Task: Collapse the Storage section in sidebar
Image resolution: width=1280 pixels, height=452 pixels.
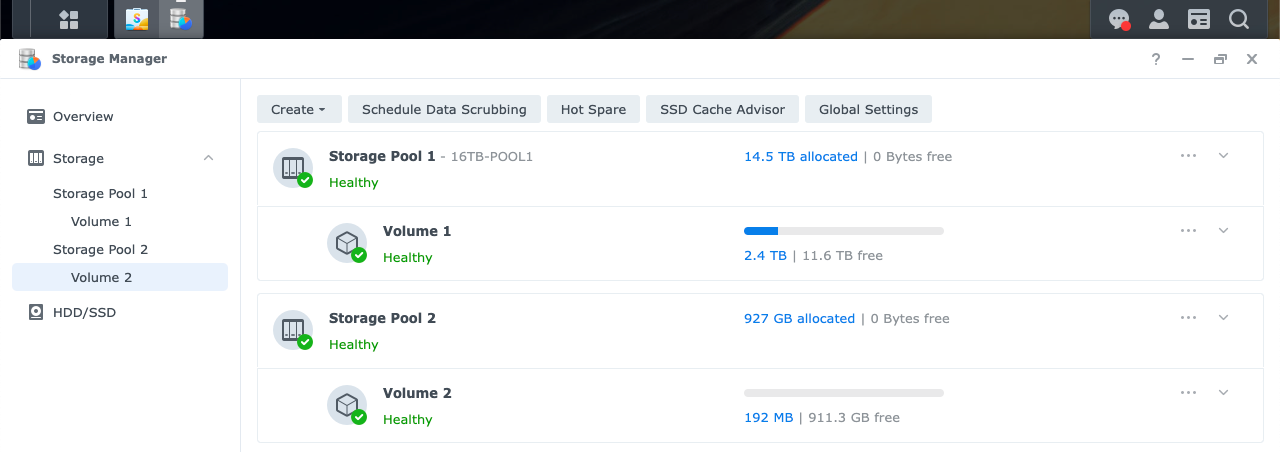Action: pyautogui.click(x=208, y=158)
